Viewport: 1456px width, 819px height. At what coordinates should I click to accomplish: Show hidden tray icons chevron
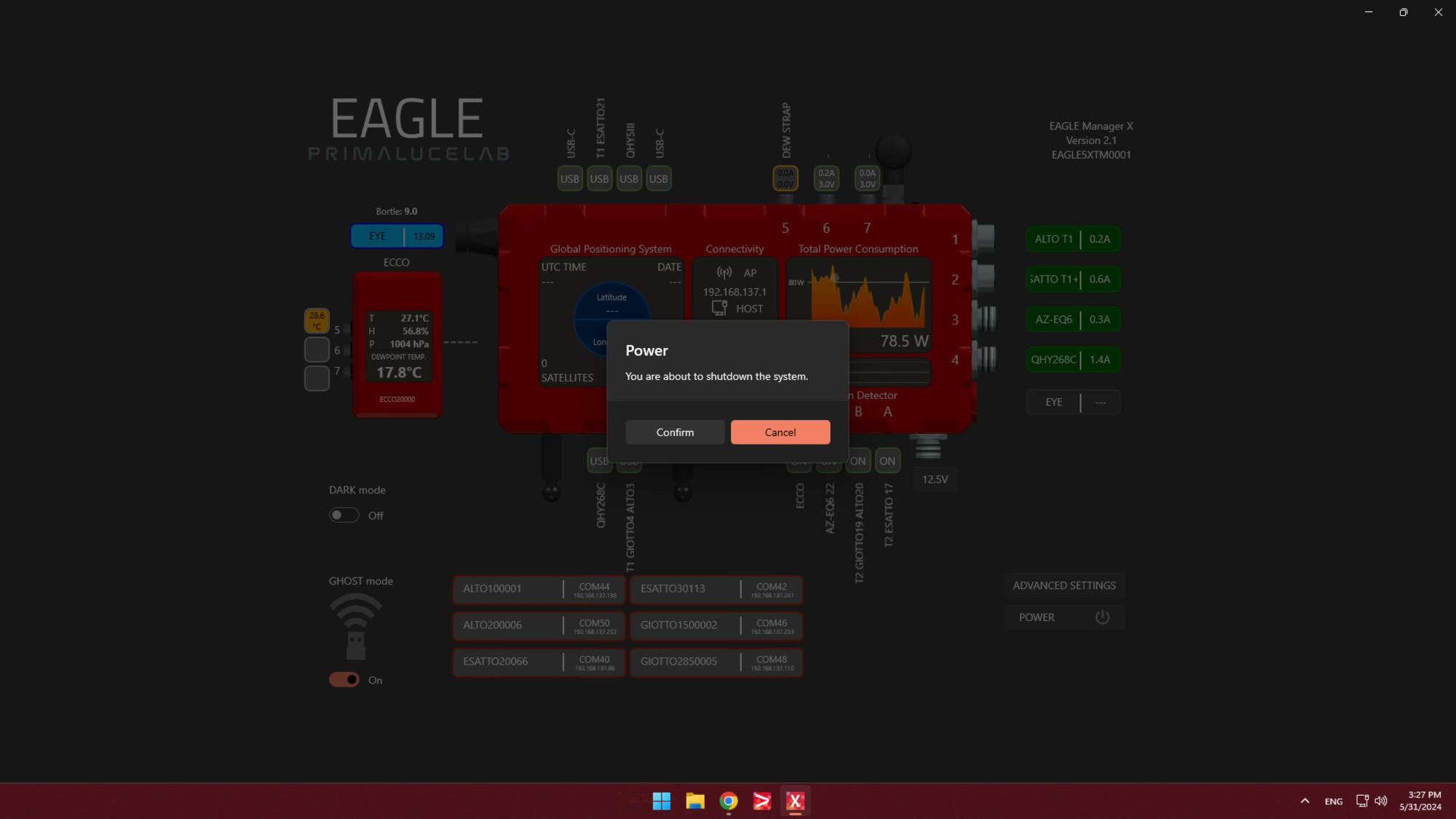click(1305, 801)
